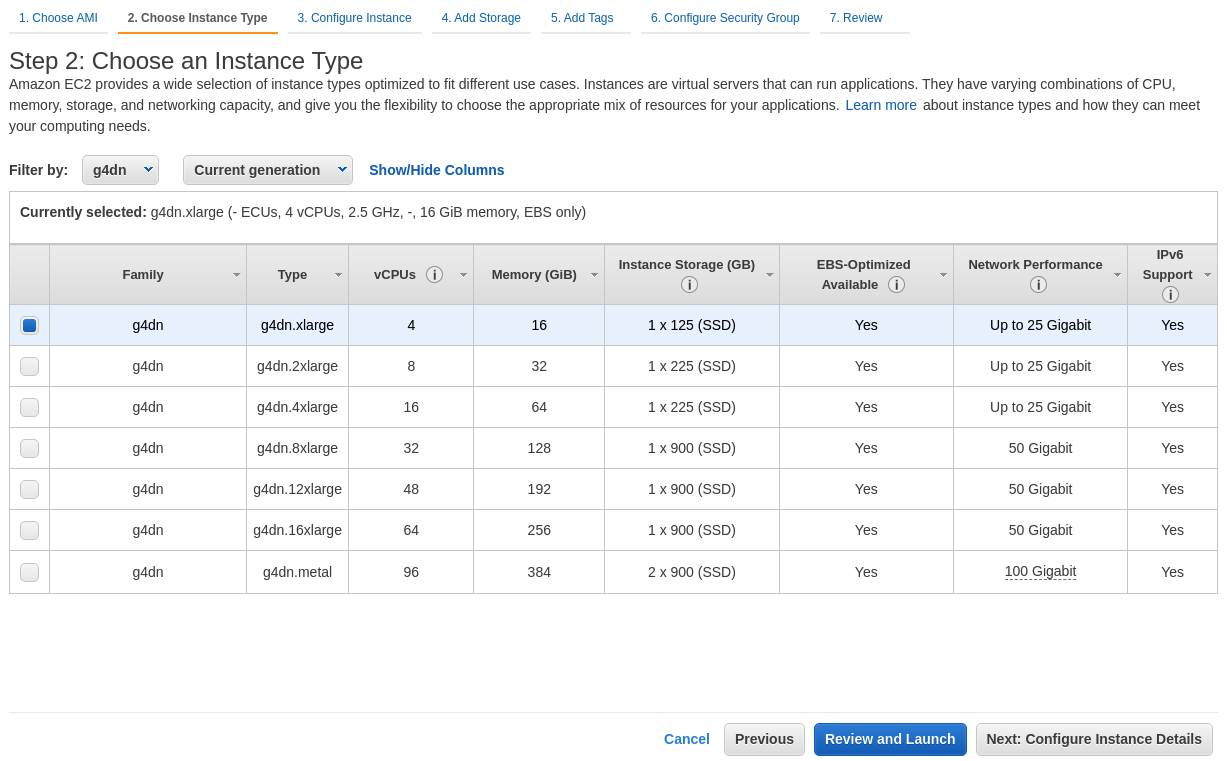Click the Instance Storage info icon

pos(689,284)
